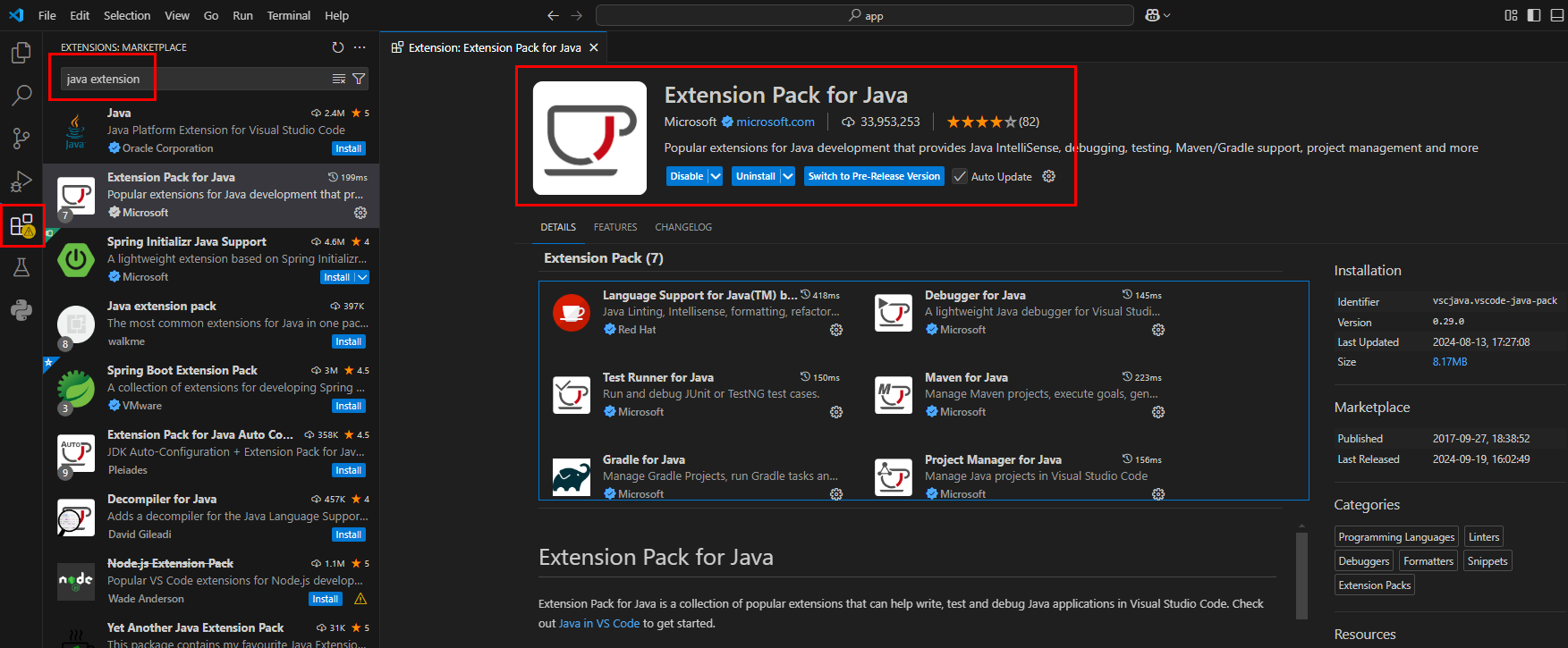Select Programming Languages category tag
This screenshot has height=648, width=1568.
pyautogui.click(x=1396, y=537)
